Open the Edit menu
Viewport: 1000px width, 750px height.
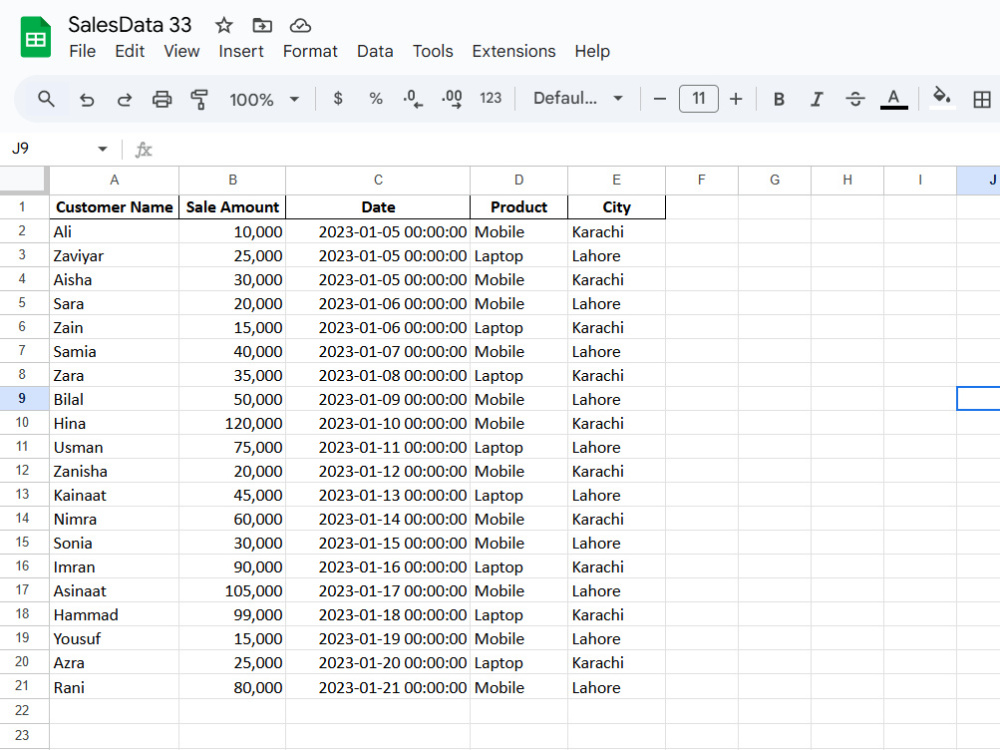tap(129, 51)
